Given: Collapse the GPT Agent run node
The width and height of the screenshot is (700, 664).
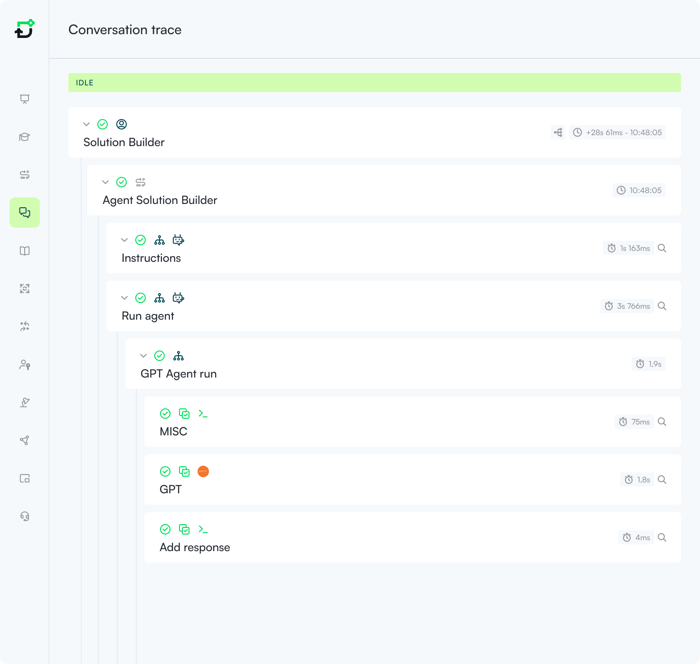Looking at the screenshot, I should click(x=144, y=356).
